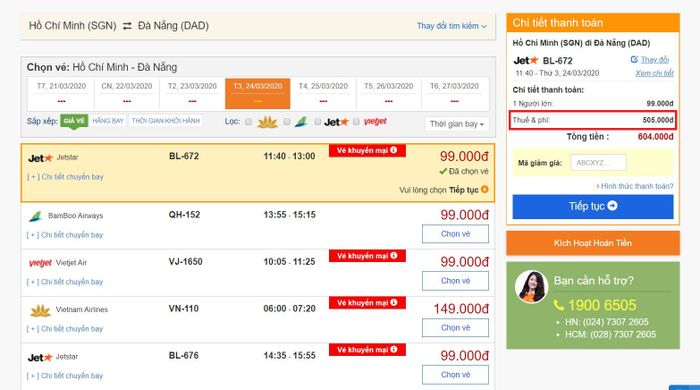
Task: Click Chọn vé for flight QH-152
Action: pyautogui.click(x=455, y=234)
